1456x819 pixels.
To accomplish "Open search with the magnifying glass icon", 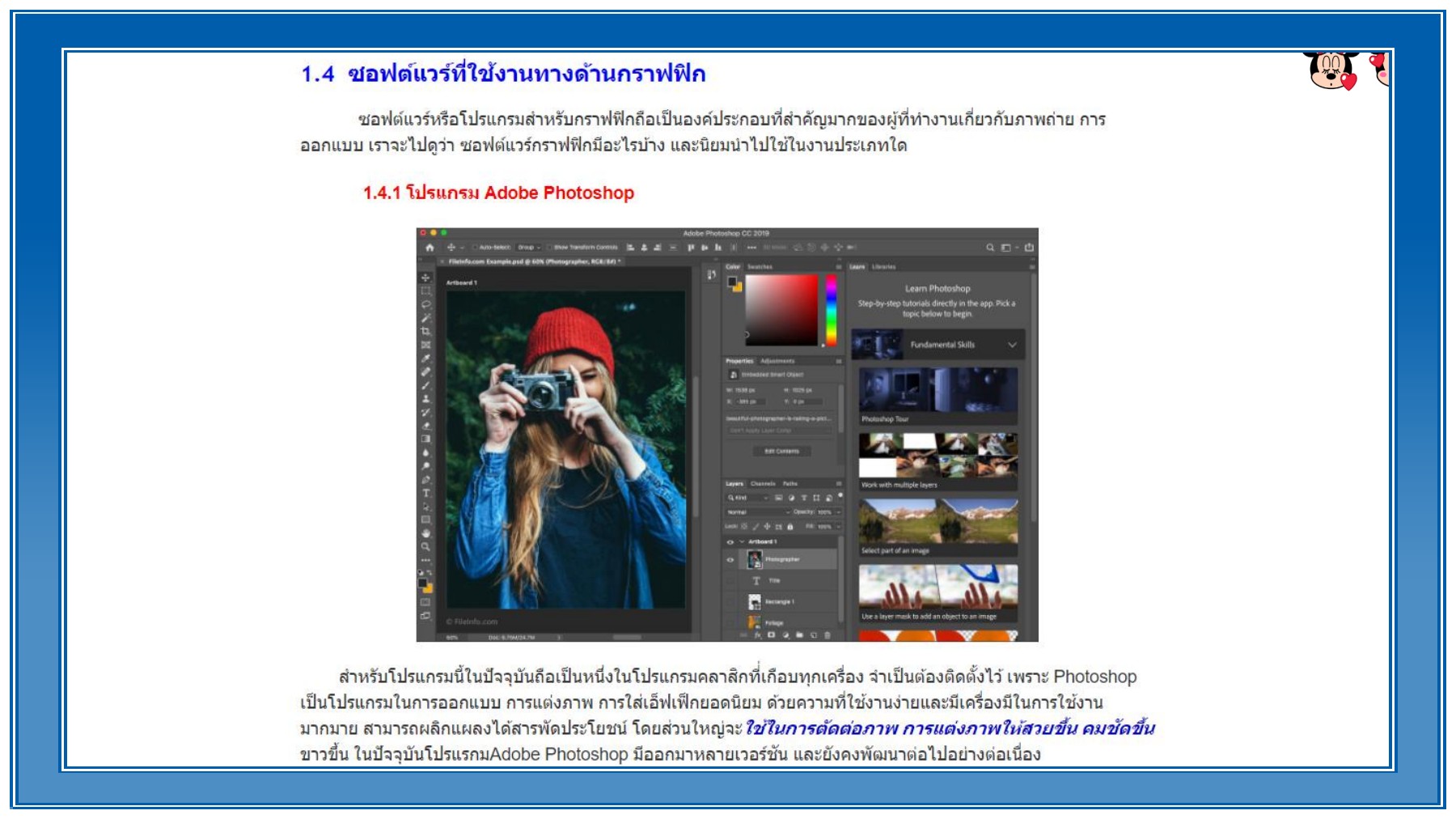I will (x=991, y=248).
